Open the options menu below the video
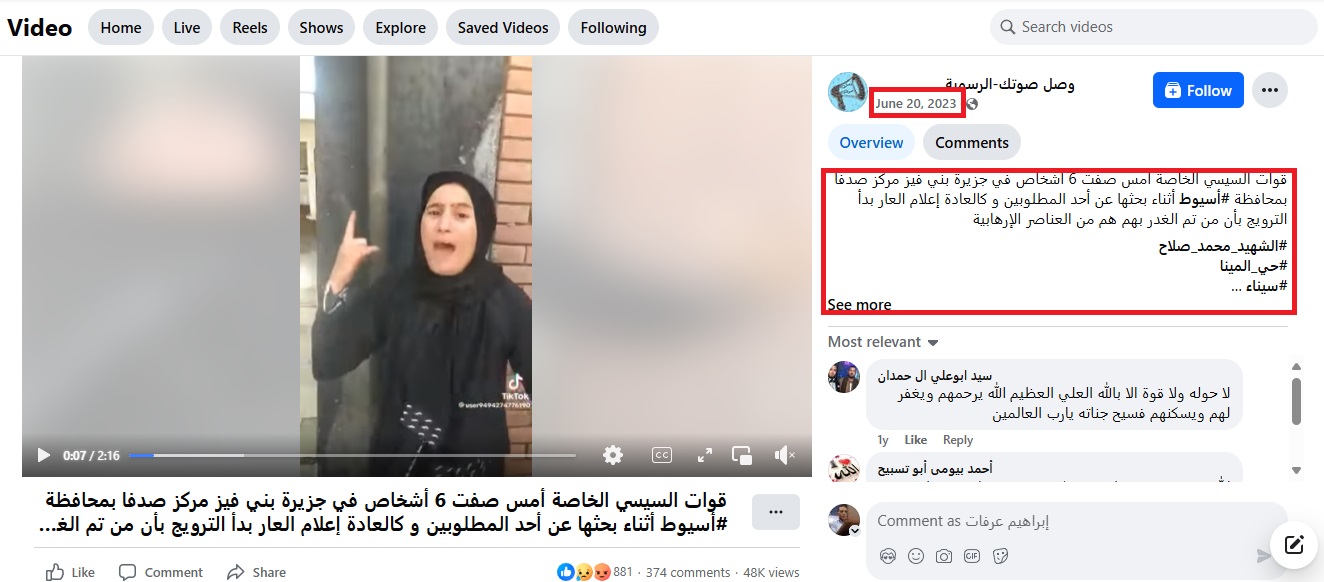 [x=776, y=512]
